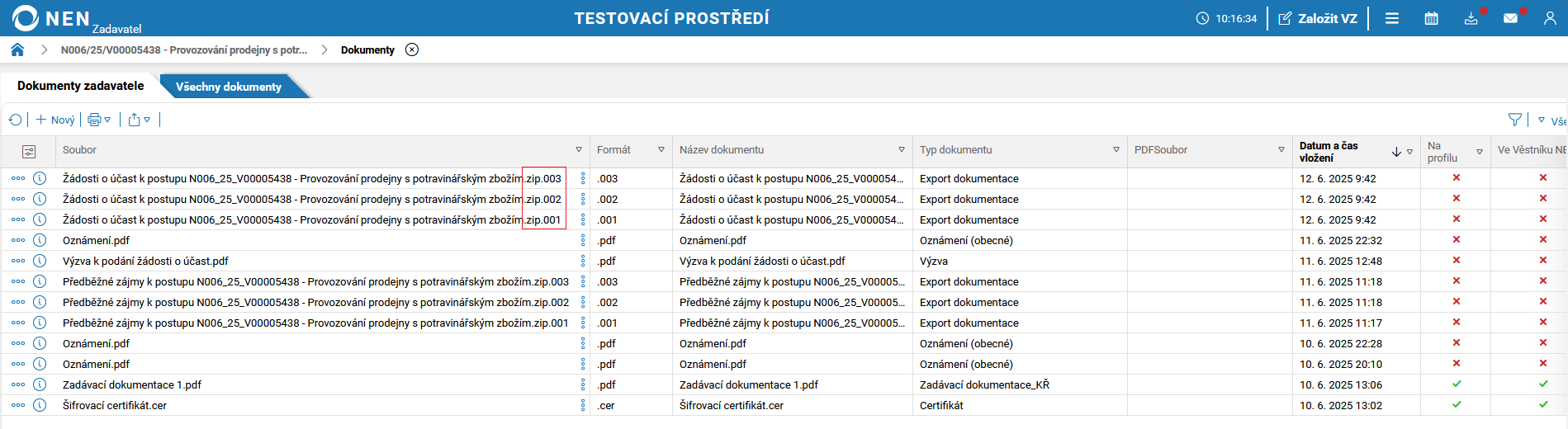Screen dimensions: 1568x429
Task: Open file Zadávací dokumentace 1.pdf
Action: tap(132, 384)
